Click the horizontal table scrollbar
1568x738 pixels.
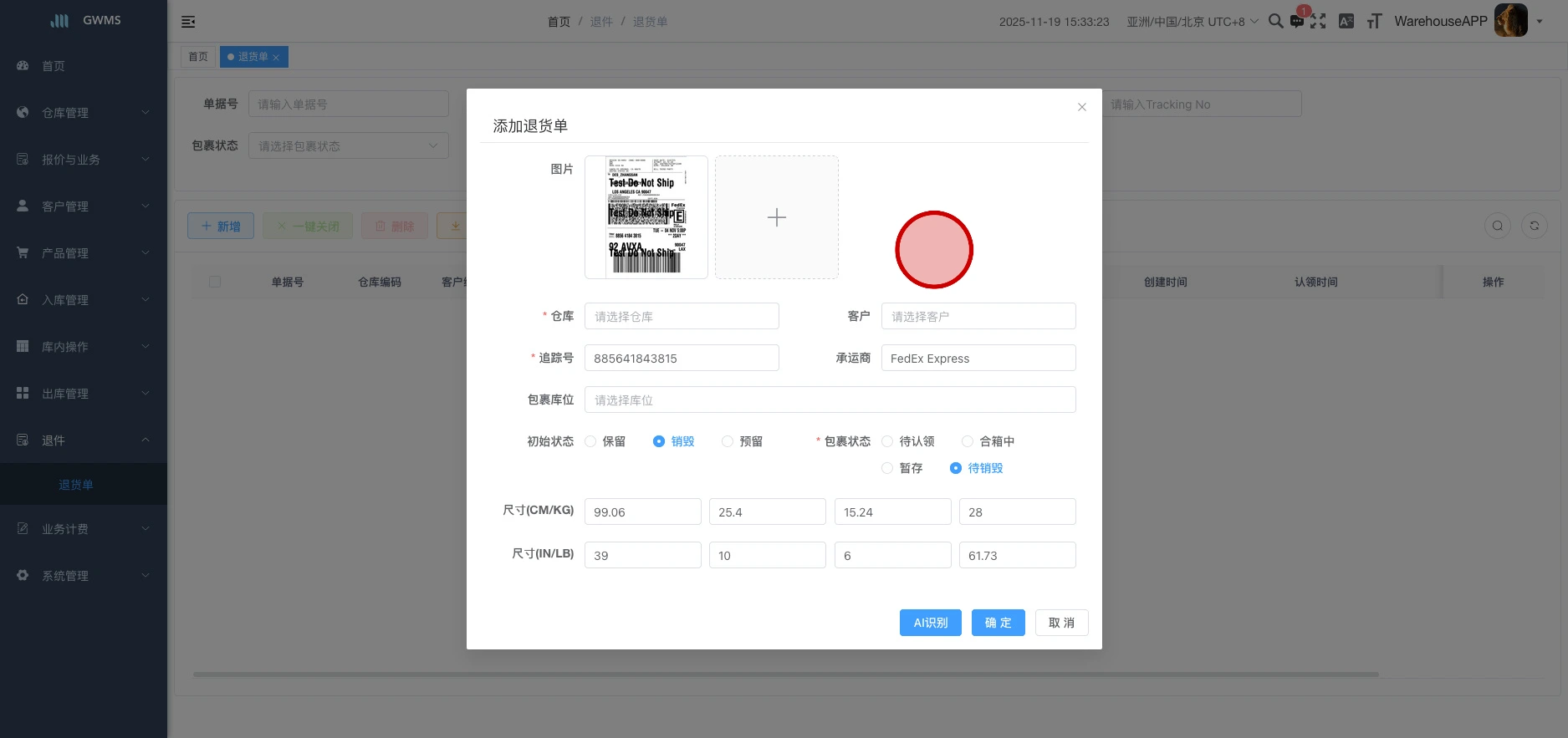(x=786, y=674)
